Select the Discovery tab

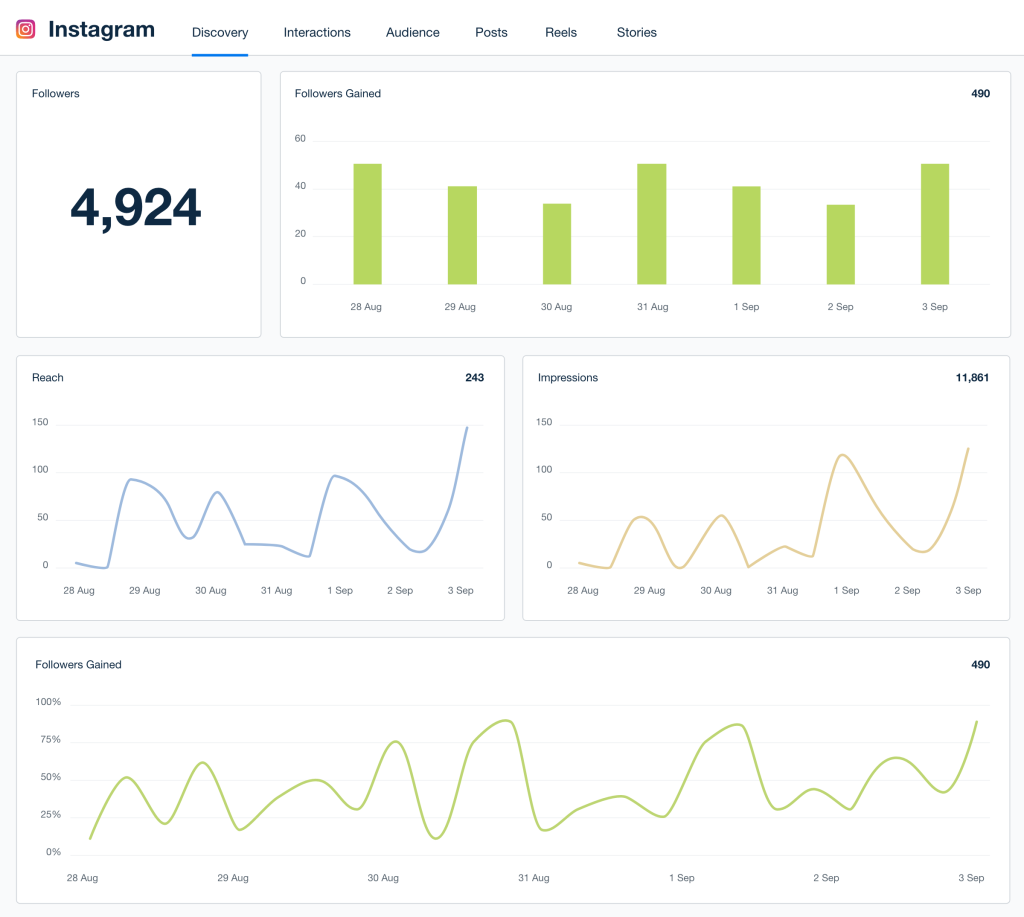(219, 32)
